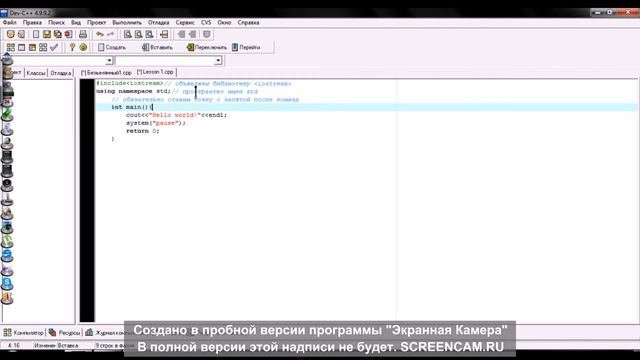Click the Переключить bookmarks button
640x360 pixels.
click(x=207, y=47)
